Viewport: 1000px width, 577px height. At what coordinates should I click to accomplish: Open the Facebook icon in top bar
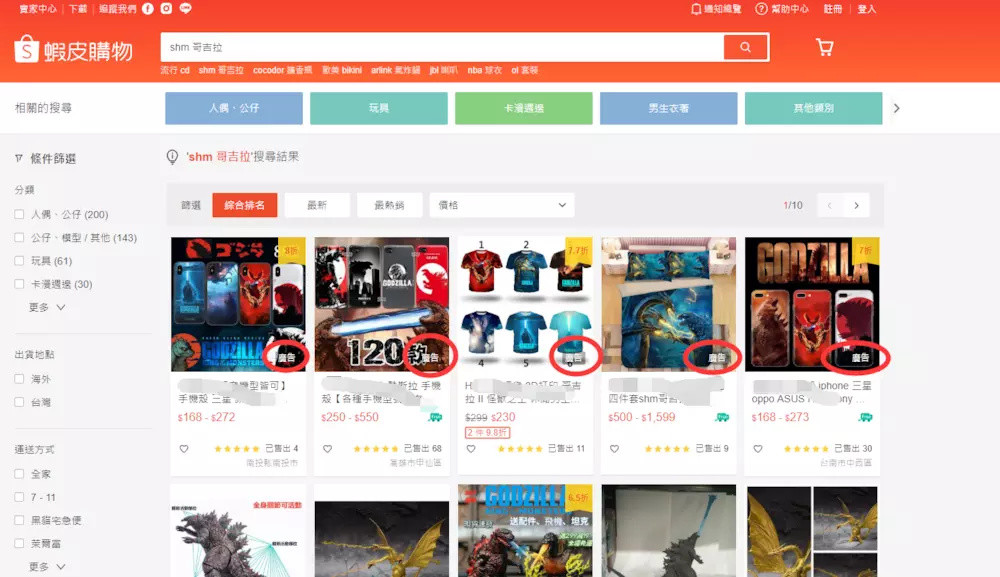pos(147,8)
